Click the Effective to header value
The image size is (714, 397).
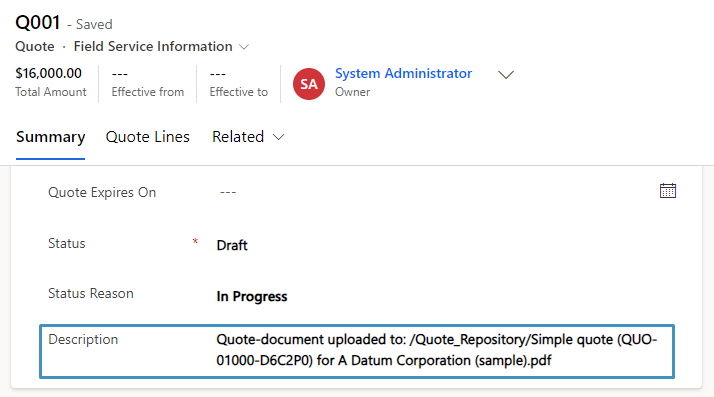[x=218, y=74]
